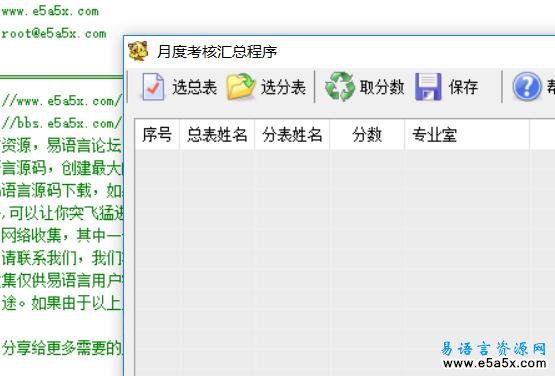555x376 pixels.
Task: Click the root@e5a5x.com text in background window
Action: click(x=53, y=34)
